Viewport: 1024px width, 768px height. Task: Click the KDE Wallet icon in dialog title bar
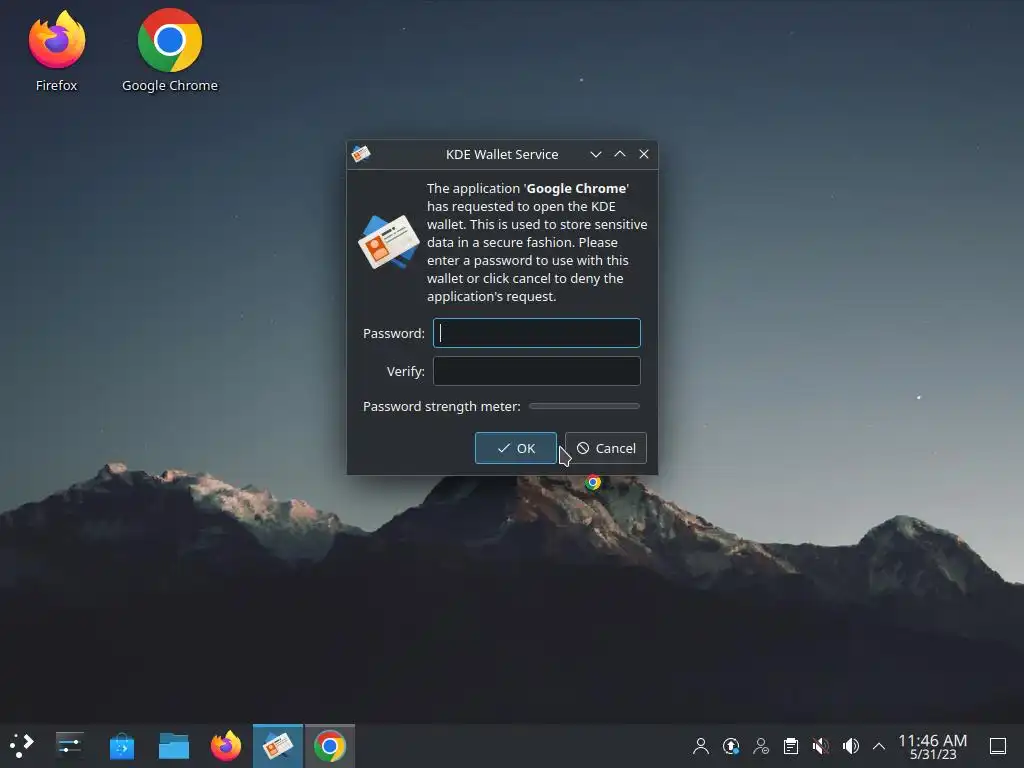click(x=361, y=154)
